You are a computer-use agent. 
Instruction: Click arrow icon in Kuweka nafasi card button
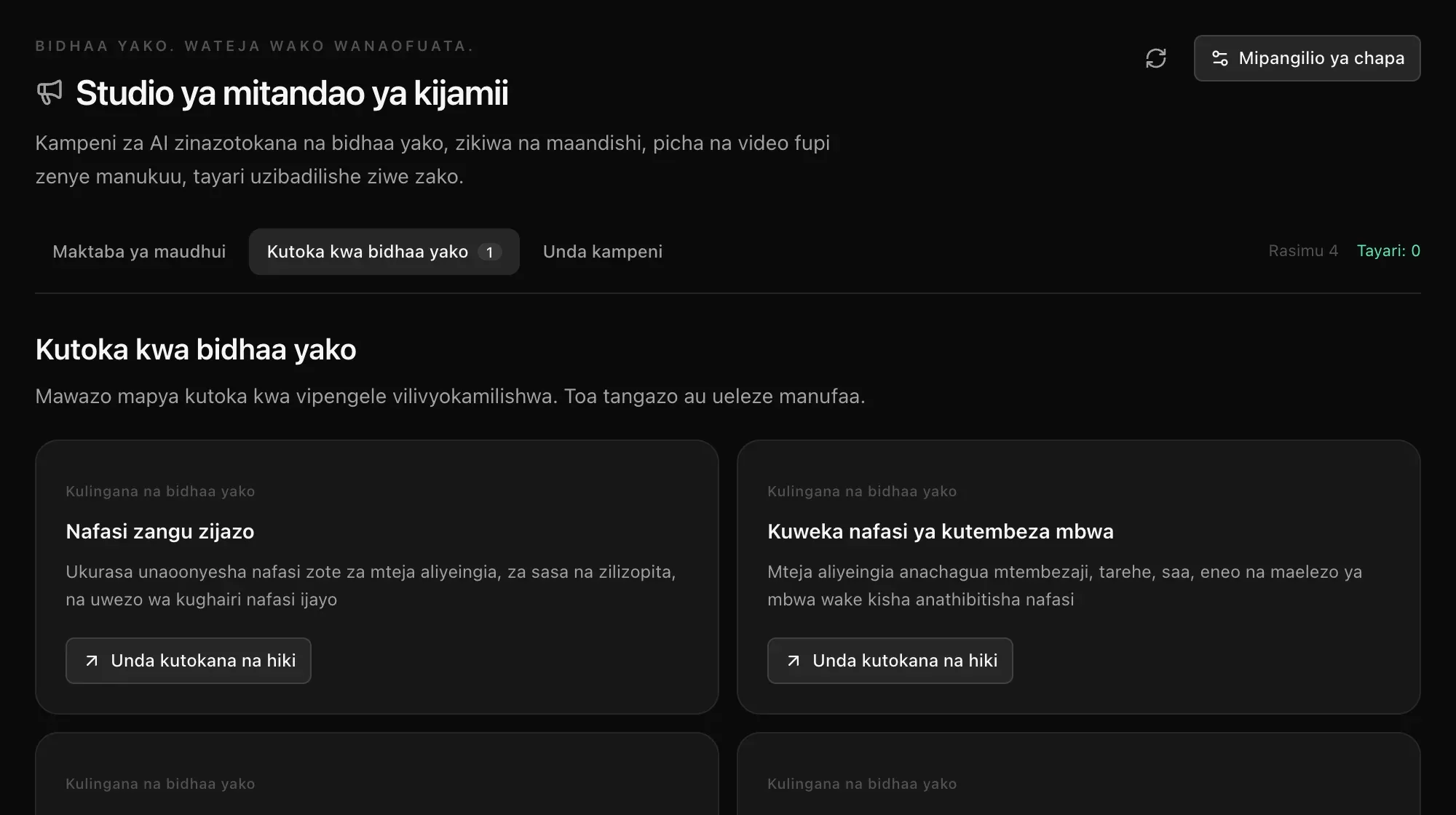(794, 661)
